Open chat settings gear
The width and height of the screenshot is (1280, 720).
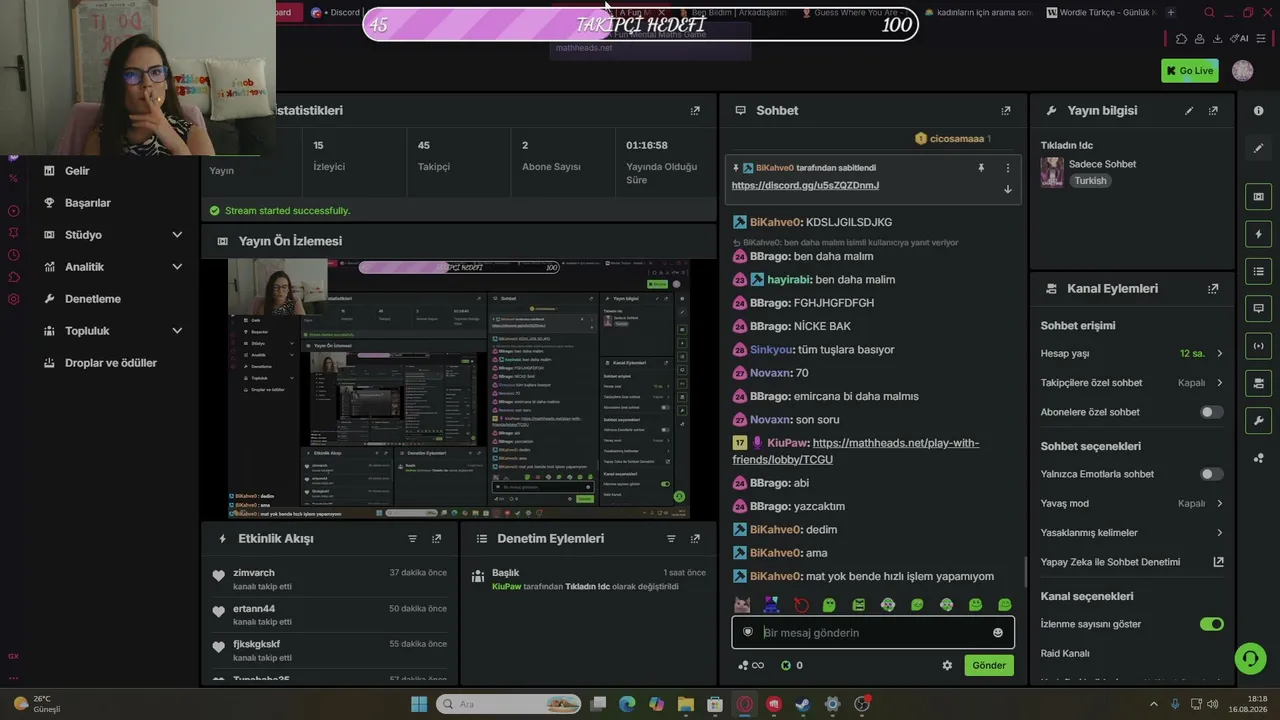pyautogui.click(x=947, y=665)
